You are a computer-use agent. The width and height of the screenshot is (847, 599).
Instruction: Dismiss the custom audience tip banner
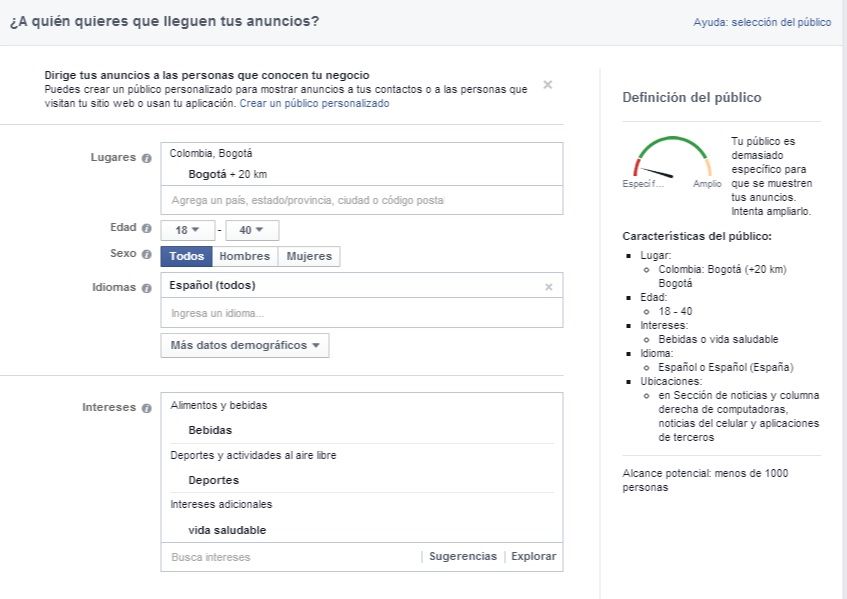[548, 85]
